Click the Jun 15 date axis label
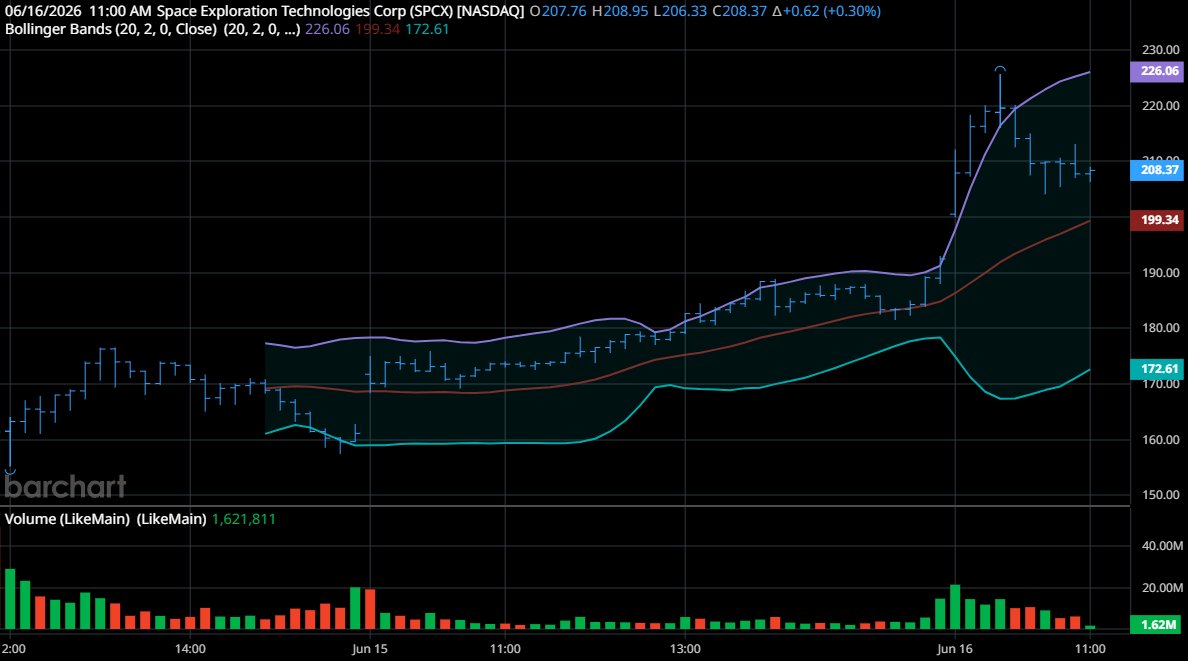Image resolution: width=1188 pixels, height=661 pixels. click(x=370, y=649)
